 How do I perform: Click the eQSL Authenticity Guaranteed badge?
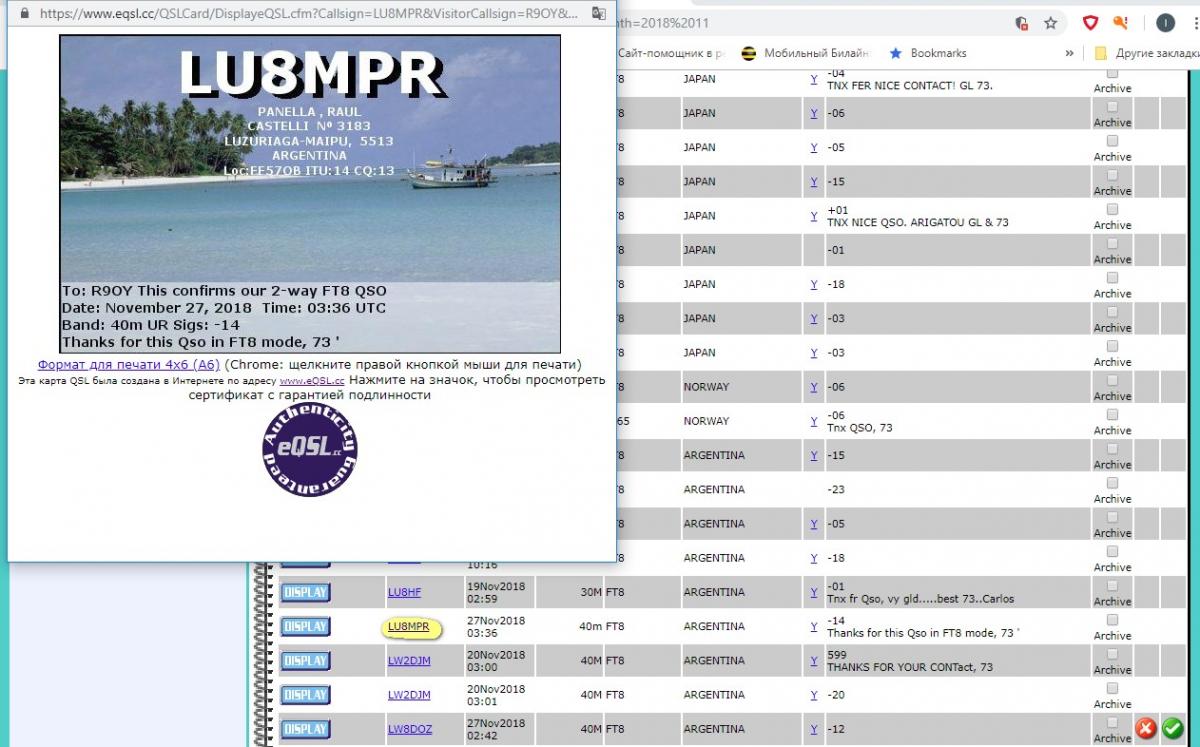(310, 449)
